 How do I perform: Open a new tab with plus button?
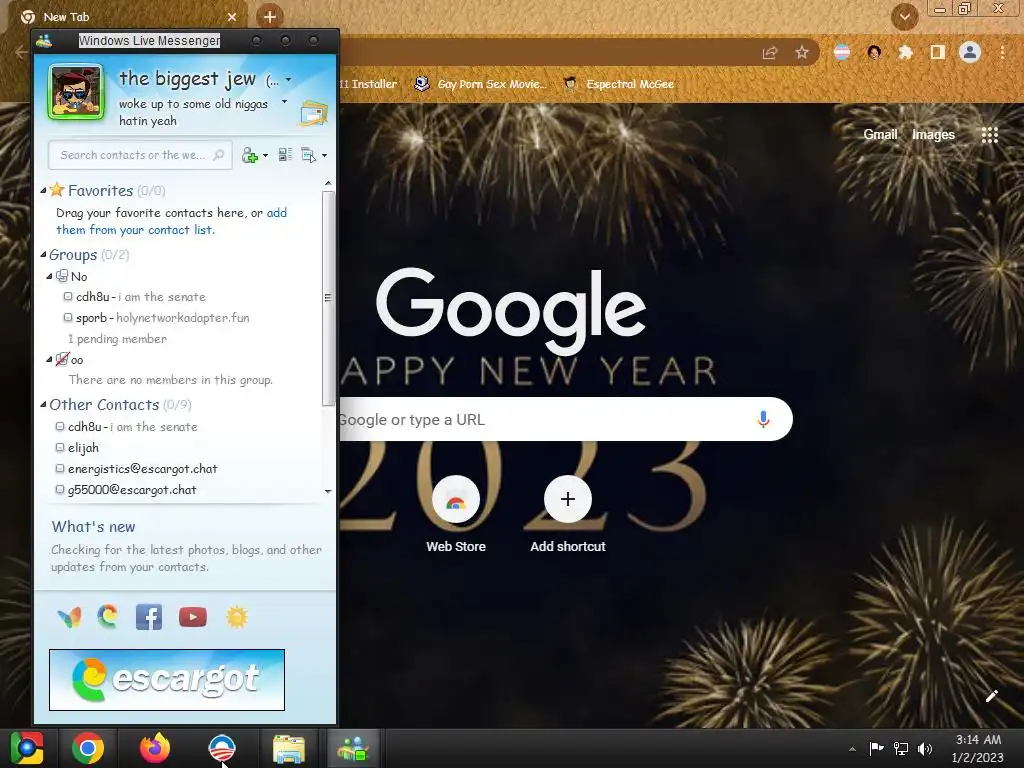click(x=270, y=17)
